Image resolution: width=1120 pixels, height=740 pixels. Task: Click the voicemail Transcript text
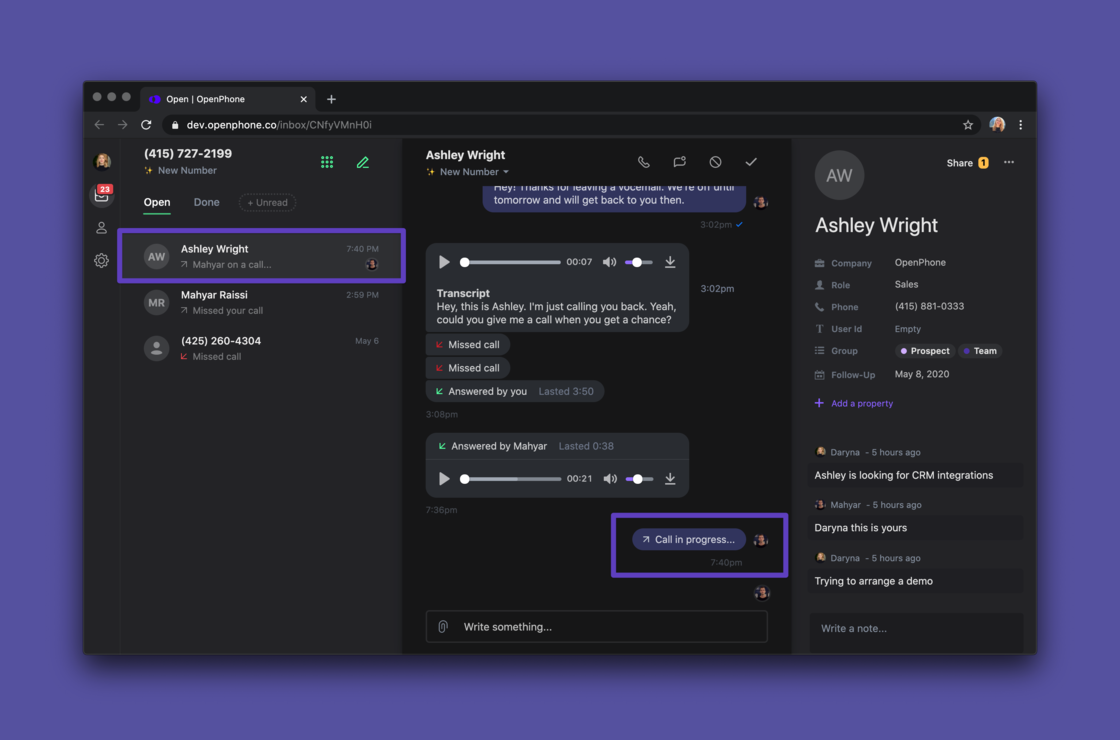(x=556, y=306)
